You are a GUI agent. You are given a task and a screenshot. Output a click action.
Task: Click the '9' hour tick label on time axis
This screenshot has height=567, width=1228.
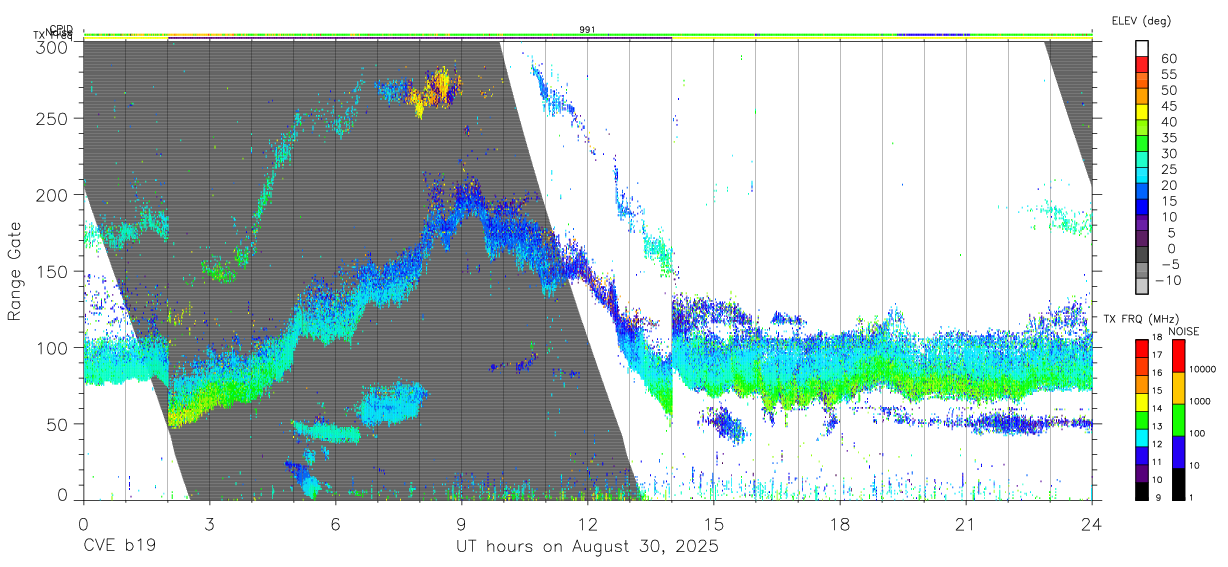[x=461, y=523]
